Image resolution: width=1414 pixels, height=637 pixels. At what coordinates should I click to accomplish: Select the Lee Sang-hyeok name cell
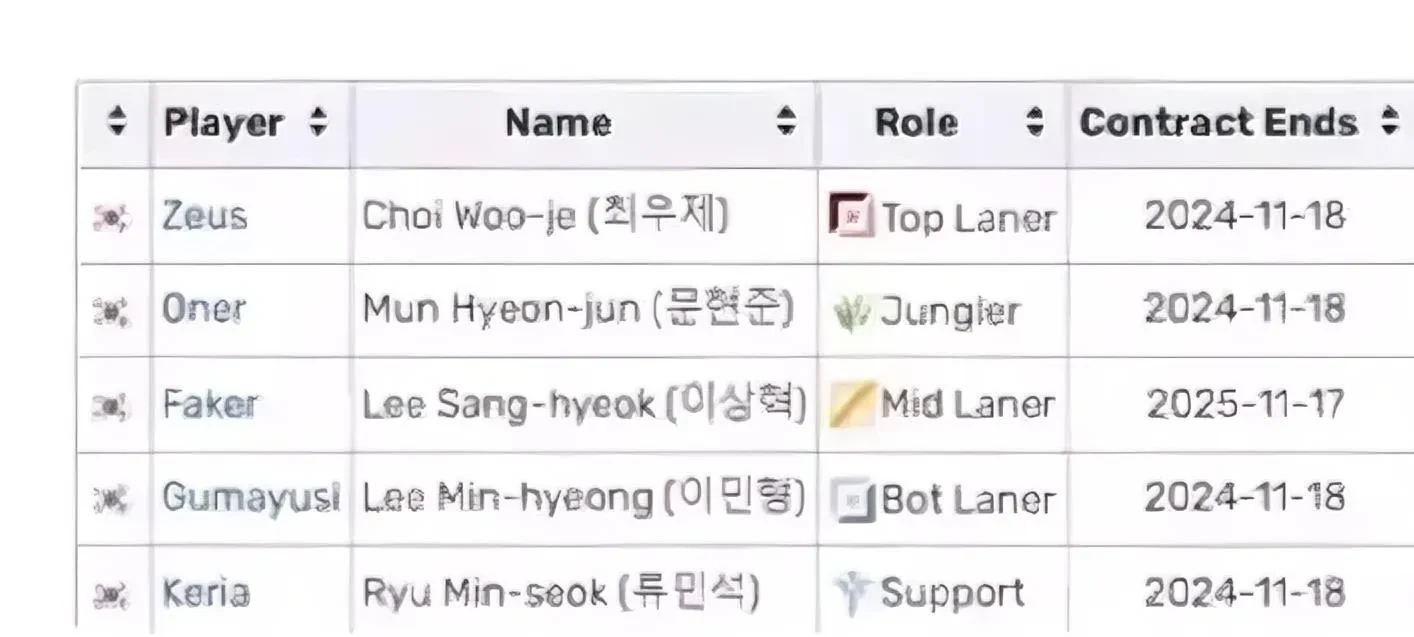click(x=584, y=405)
